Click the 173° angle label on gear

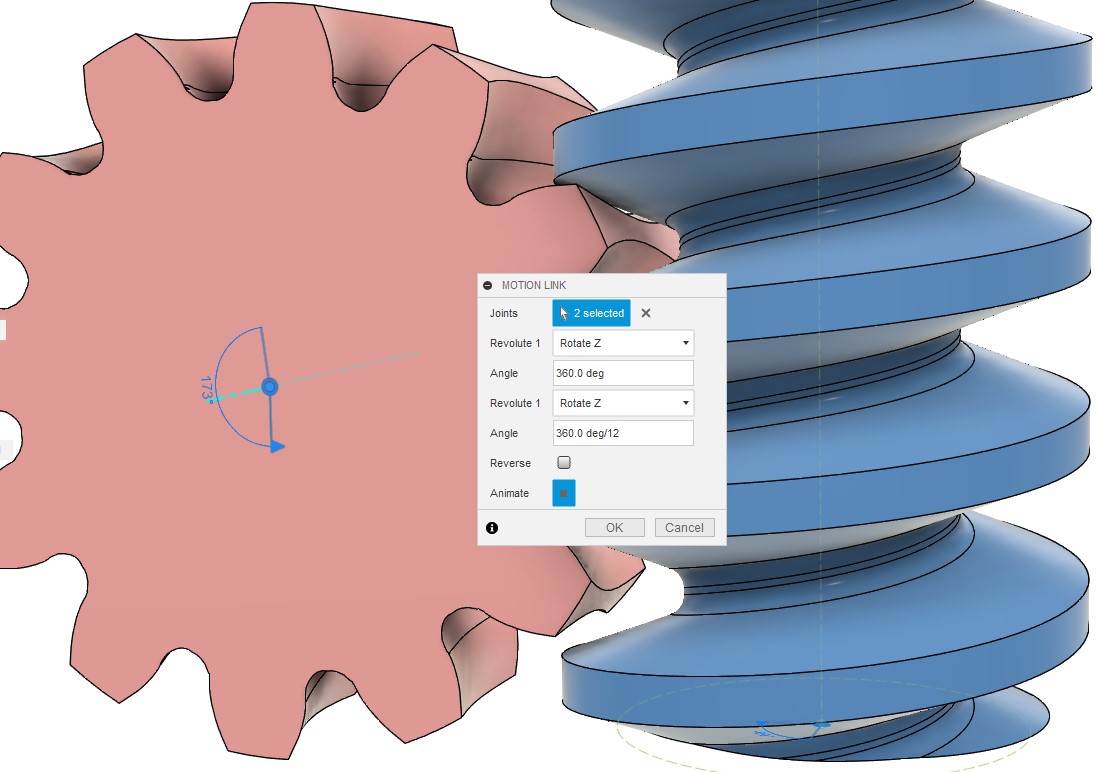pos(207,389)
